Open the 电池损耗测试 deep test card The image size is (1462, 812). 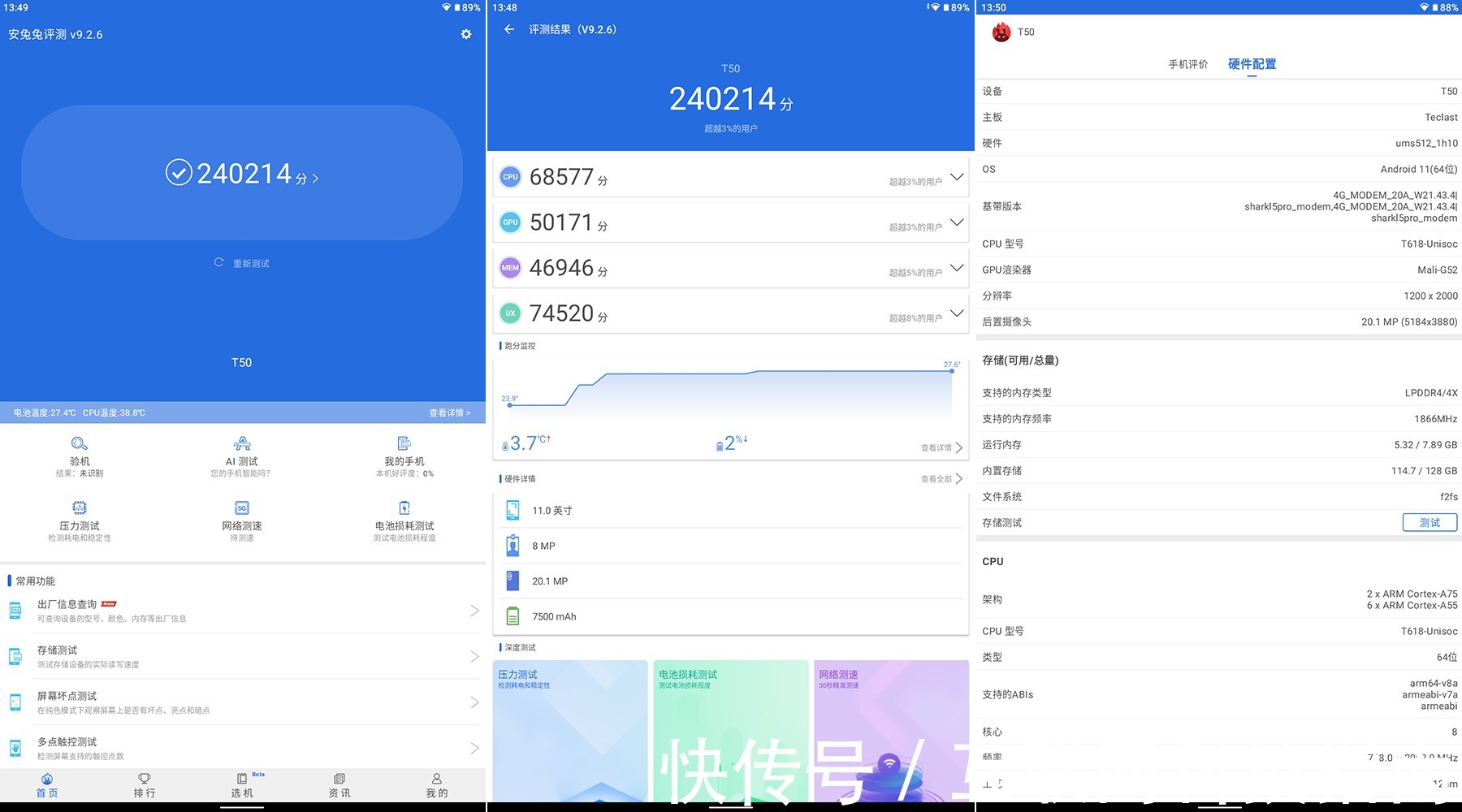click(x=731, y=731)
